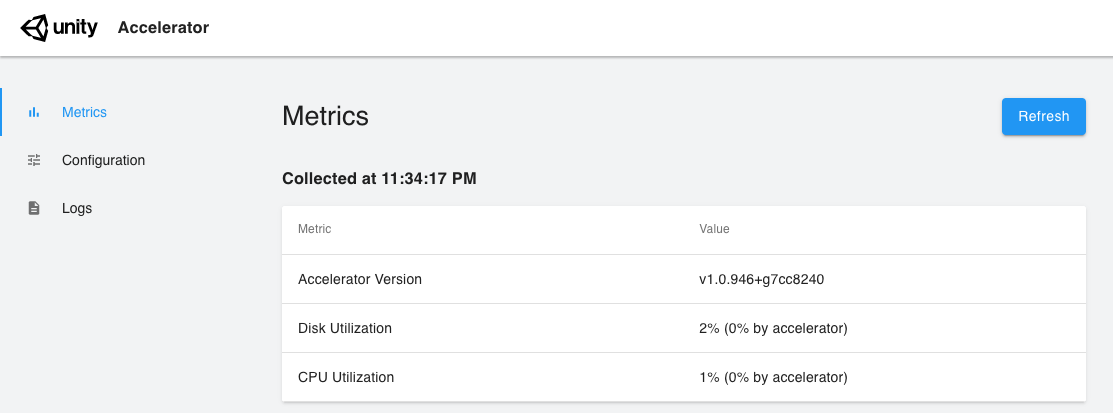
Task: Click the unity wordmark text
Action: 75,28
